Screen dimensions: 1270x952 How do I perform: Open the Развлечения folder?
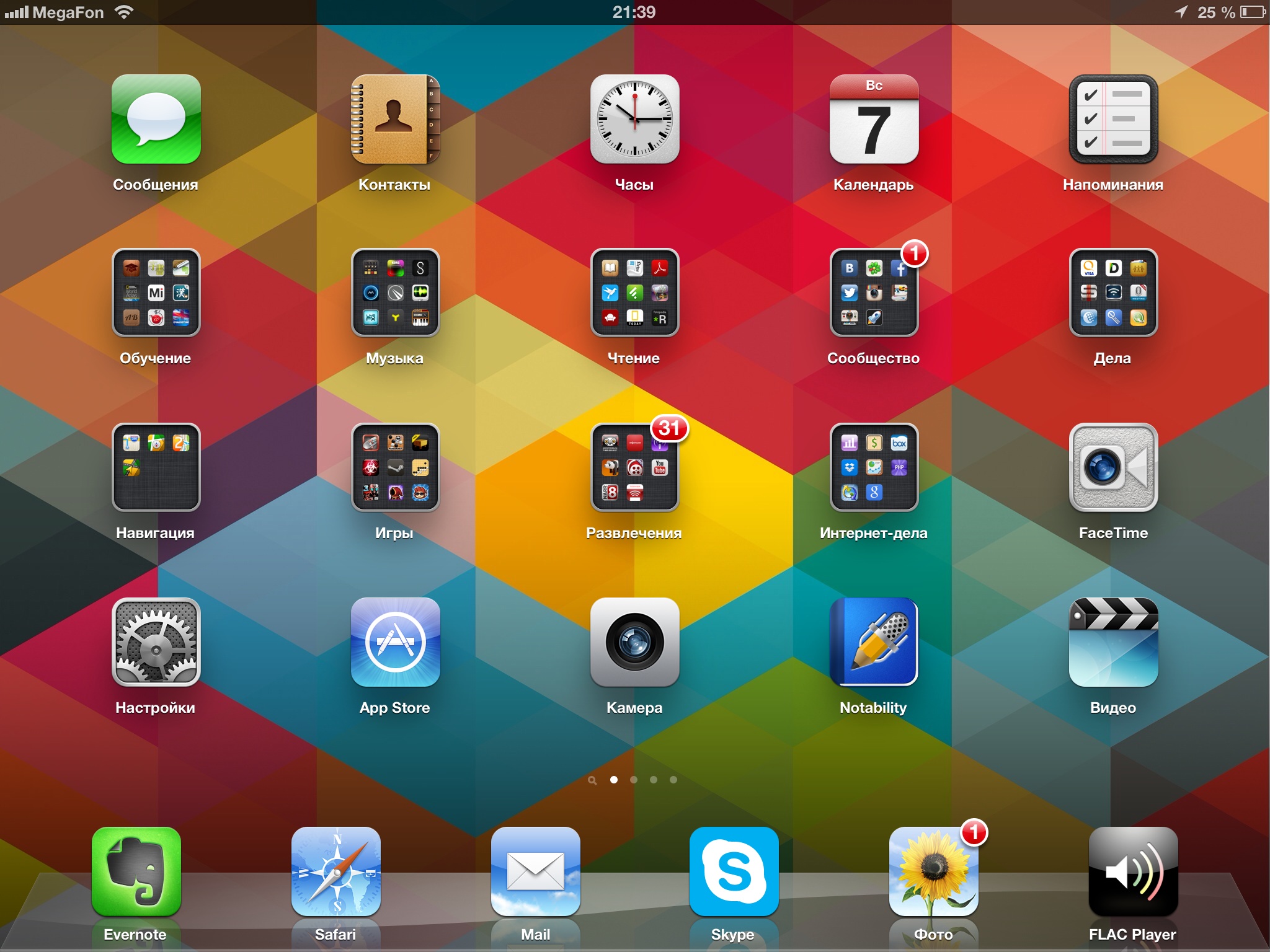(x=634, y=467)
